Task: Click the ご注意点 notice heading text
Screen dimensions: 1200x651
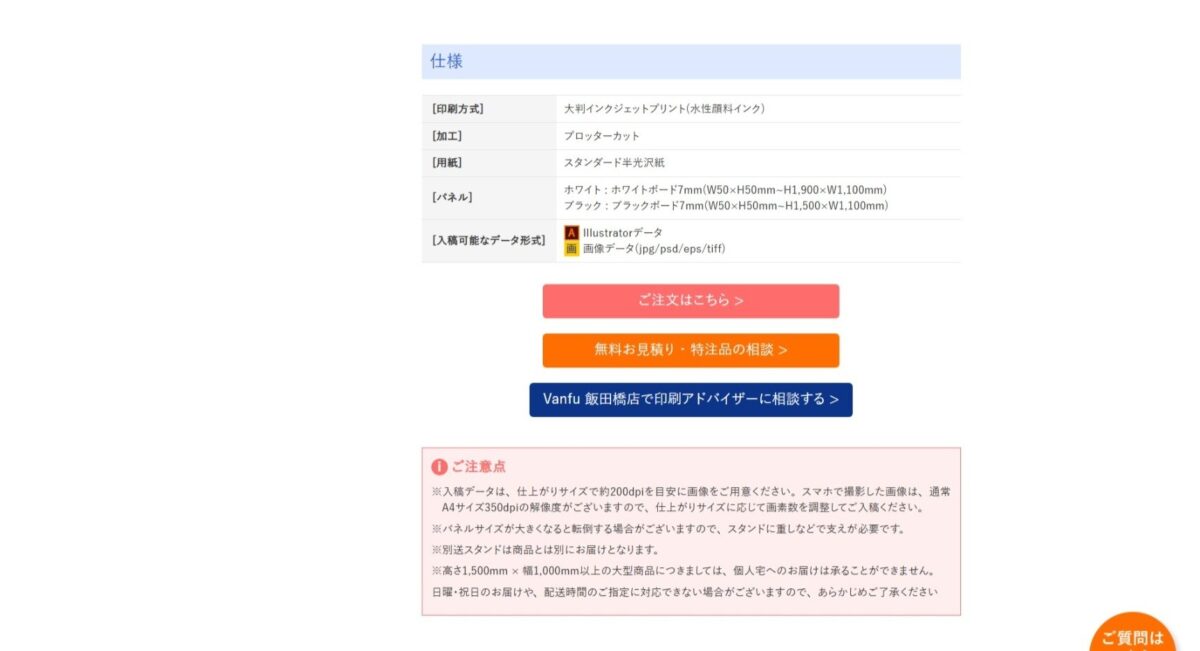Action: (478, 467)
